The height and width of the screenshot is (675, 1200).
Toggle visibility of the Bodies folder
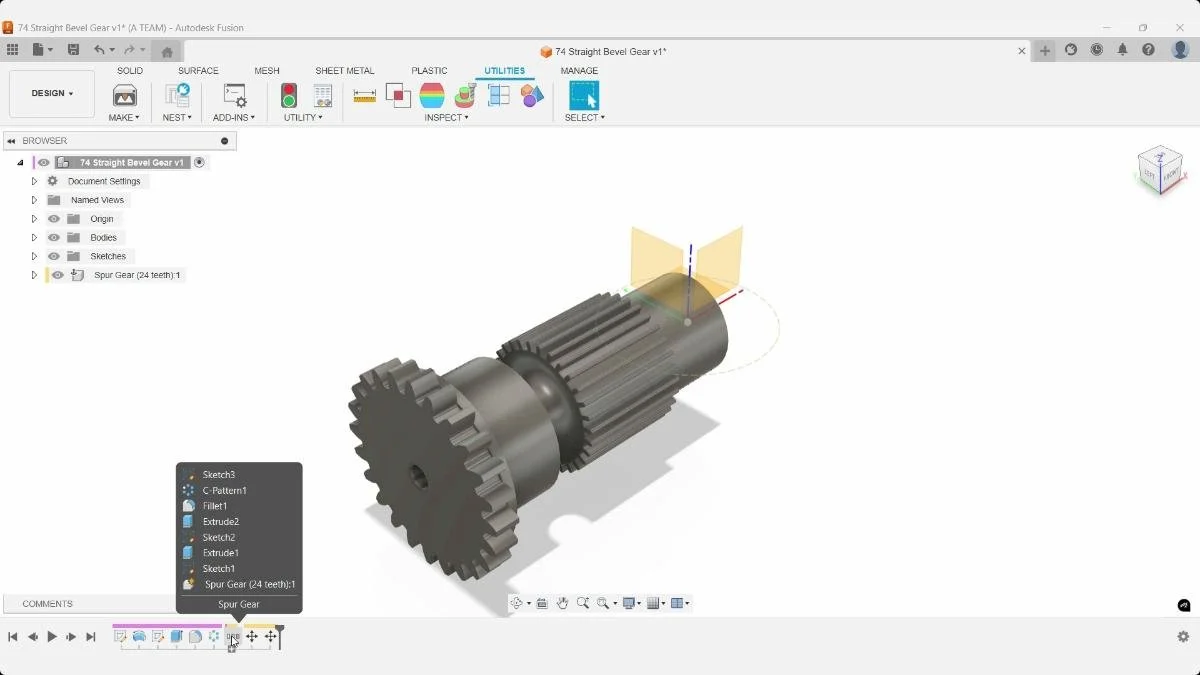[54, 238]
